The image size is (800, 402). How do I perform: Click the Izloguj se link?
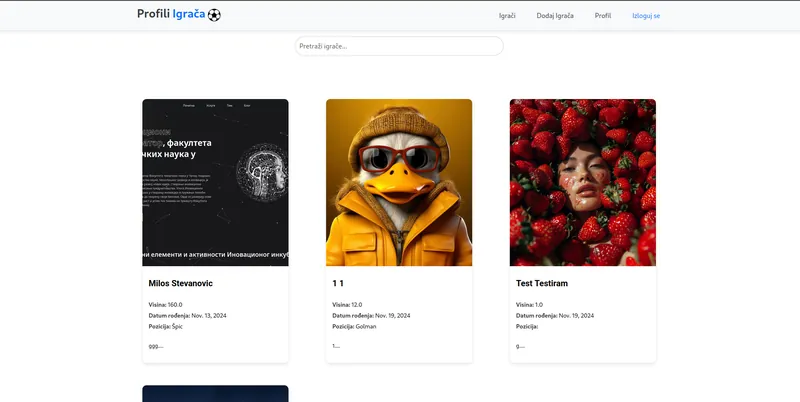coord(646,16)
